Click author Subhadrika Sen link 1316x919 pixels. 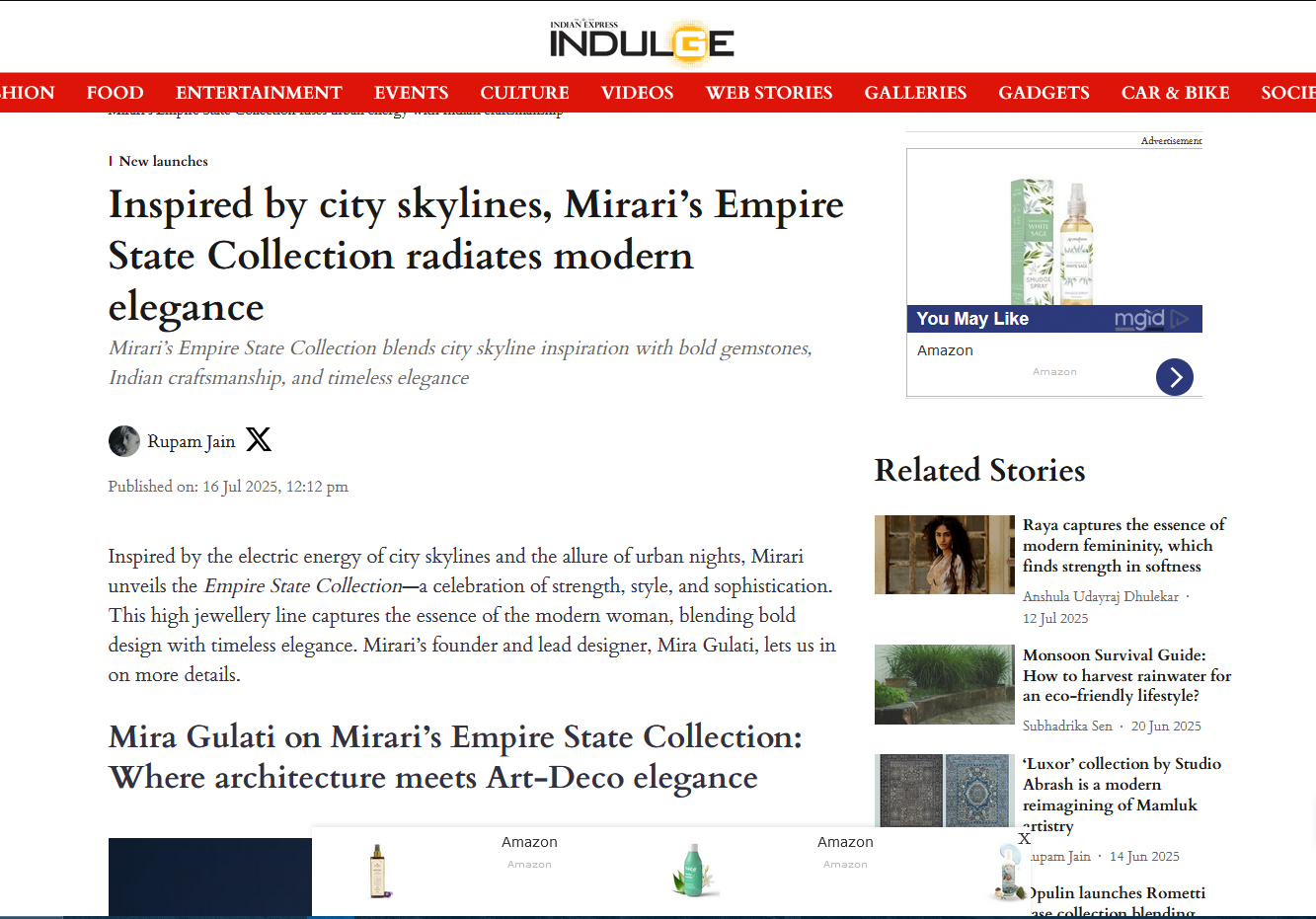coord(1067,726)
